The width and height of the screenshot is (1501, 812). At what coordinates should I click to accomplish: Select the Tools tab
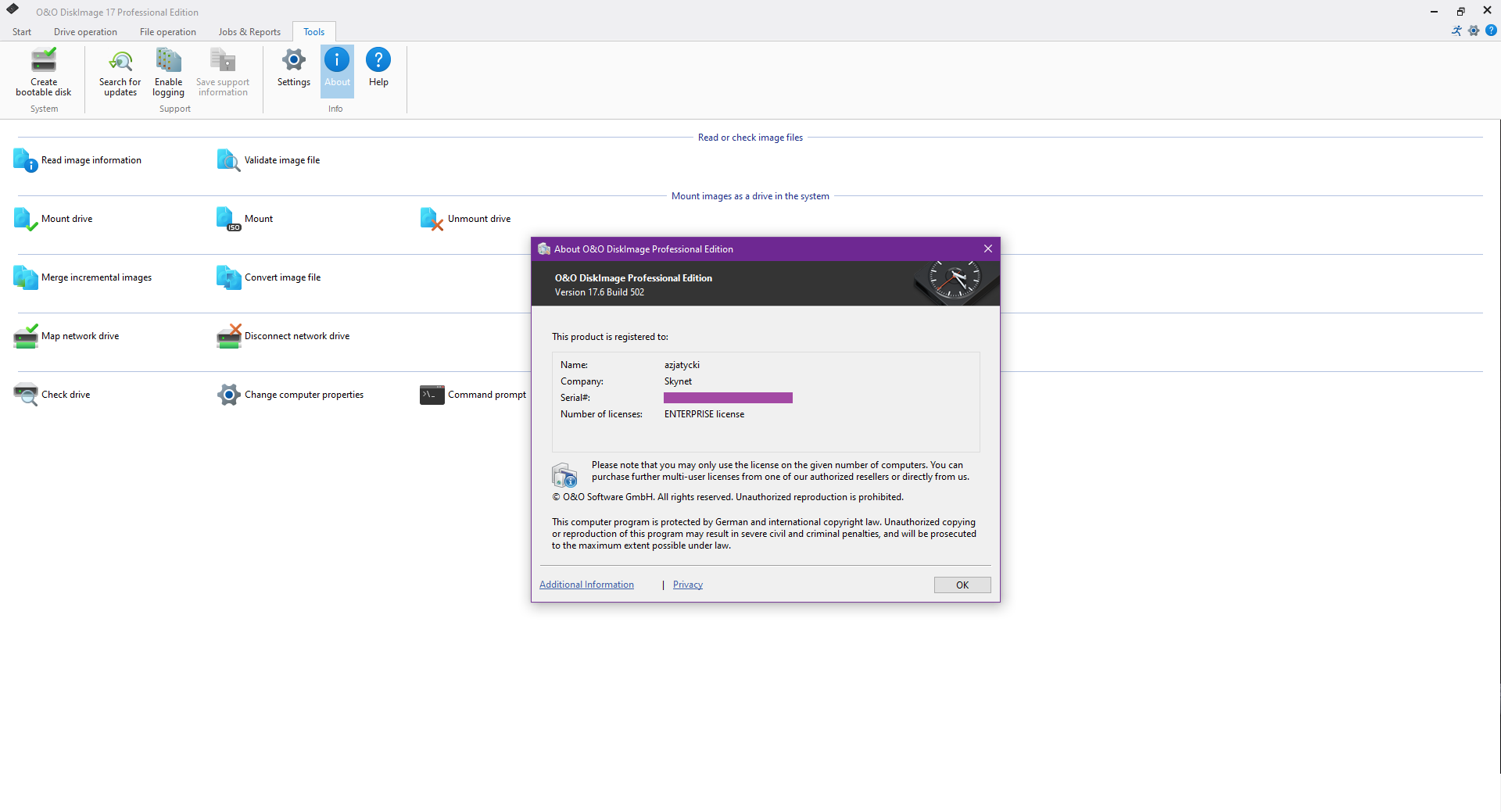(314, 32)
